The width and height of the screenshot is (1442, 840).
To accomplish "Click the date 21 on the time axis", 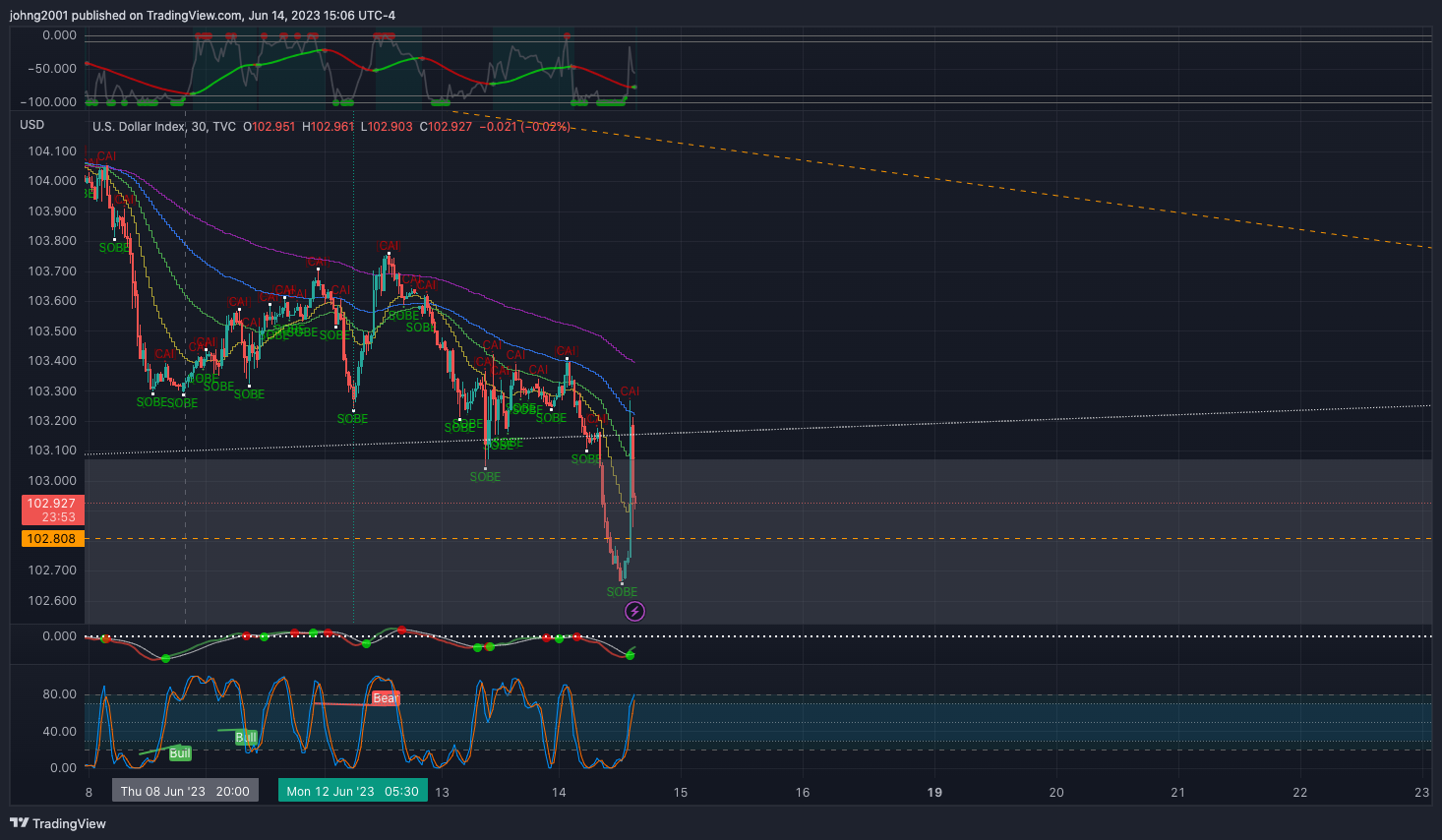I will (1178, 793).
